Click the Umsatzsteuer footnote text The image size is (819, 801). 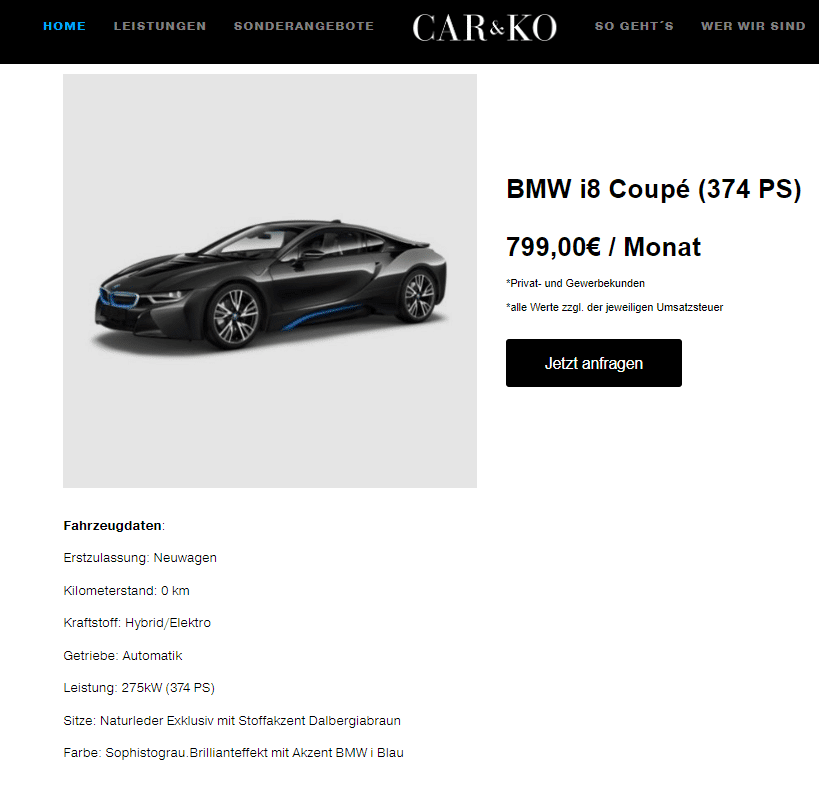click(614, 307)
